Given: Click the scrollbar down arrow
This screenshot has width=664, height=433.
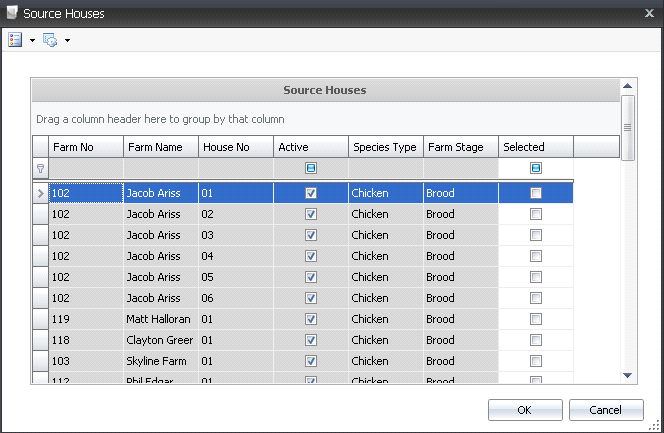Looking at the screenshot, I should pyautogui.click(x=628, y=375).
